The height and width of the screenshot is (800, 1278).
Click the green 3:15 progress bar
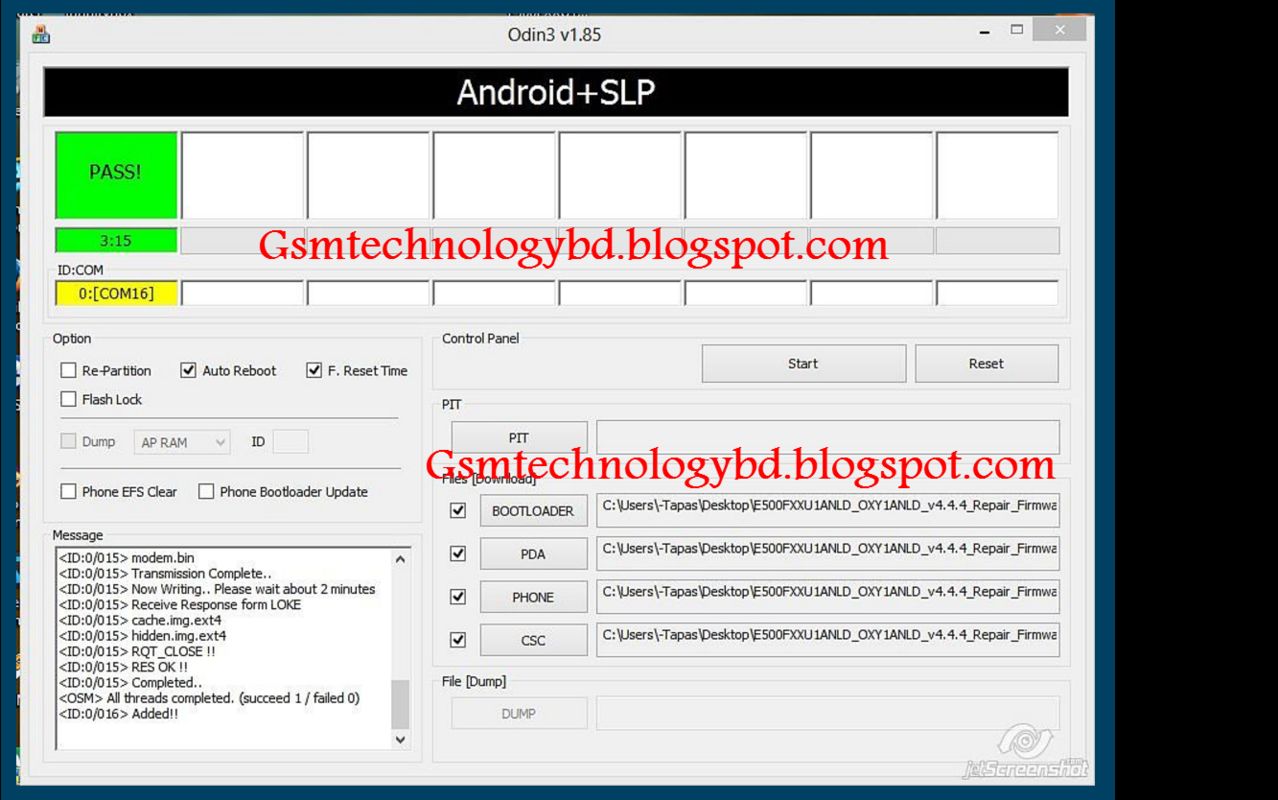(116, 241)
